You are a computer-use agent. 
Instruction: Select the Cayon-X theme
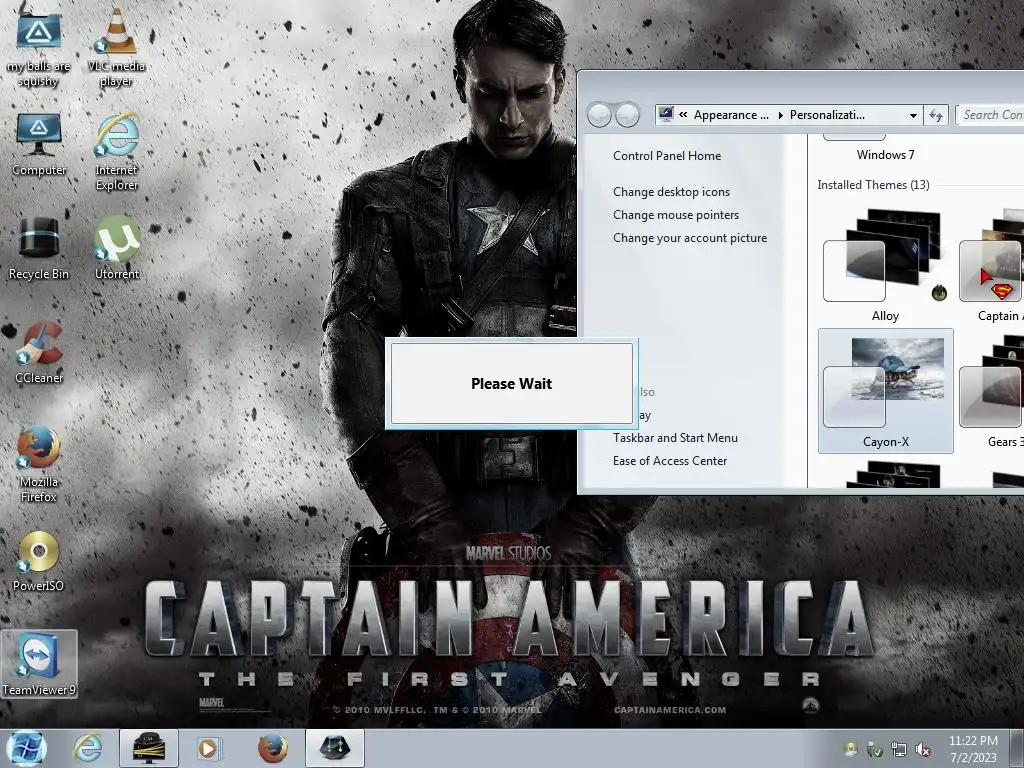pyautogui.click(x=886, y=391)
